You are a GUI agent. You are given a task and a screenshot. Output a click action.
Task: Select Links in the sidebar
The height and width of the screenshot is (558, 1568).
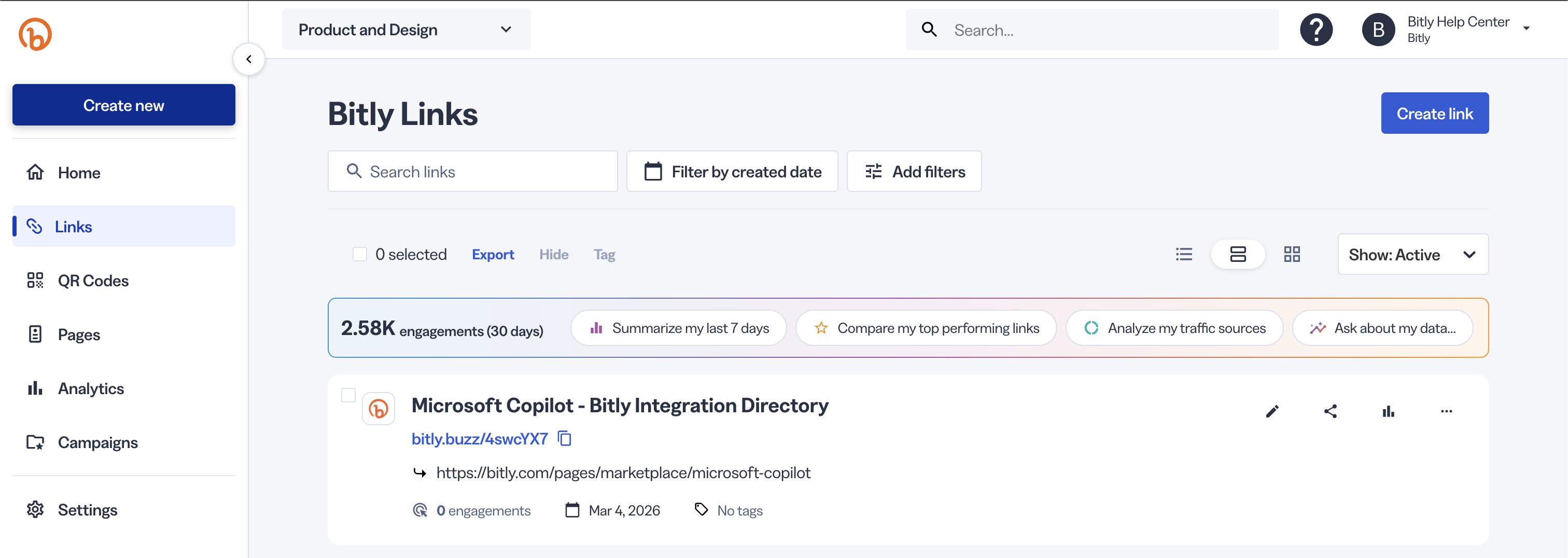123,227
